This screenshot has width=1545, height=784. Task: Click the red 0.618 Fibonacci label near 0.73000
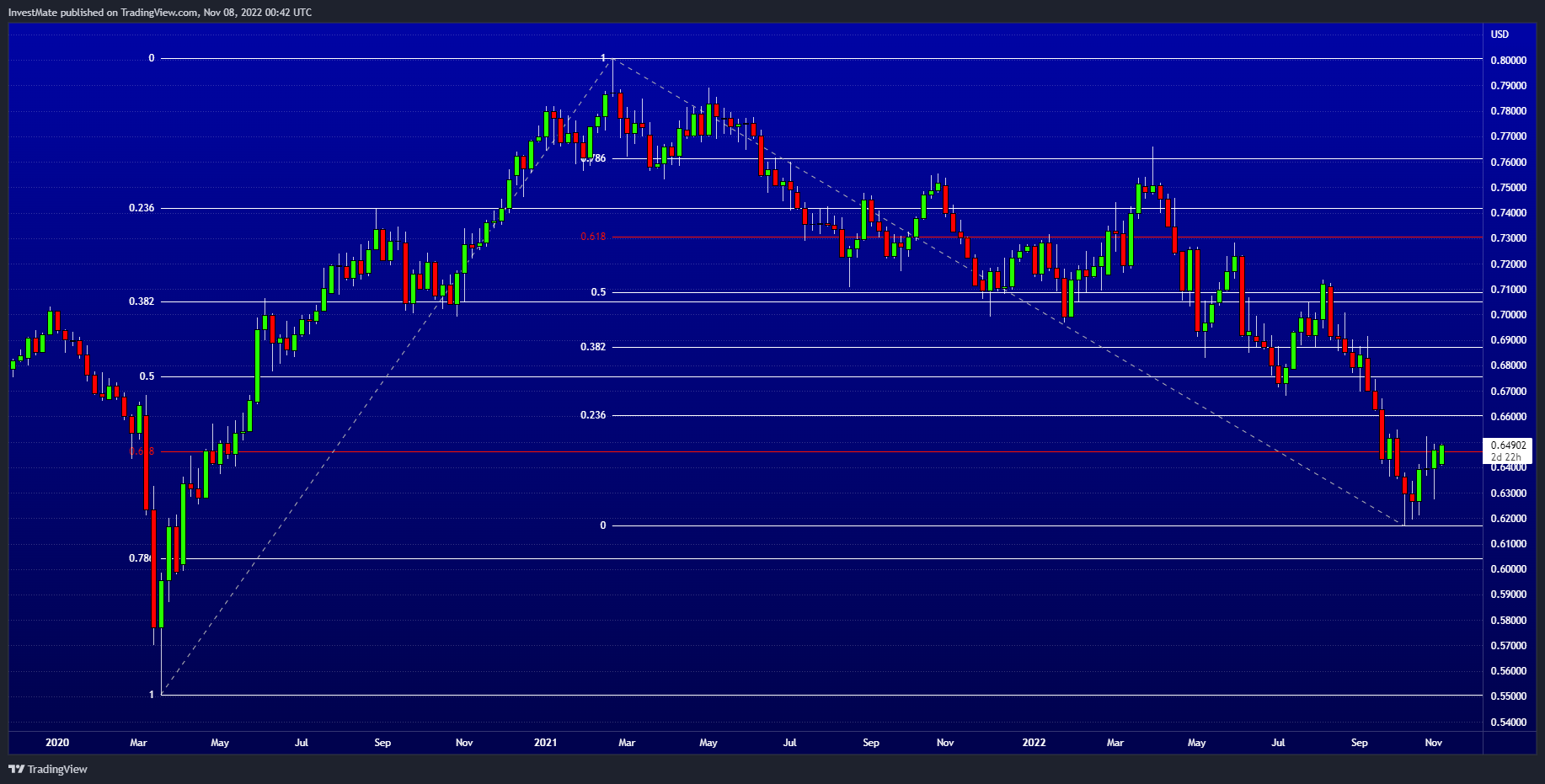click(x=593, y=237)
